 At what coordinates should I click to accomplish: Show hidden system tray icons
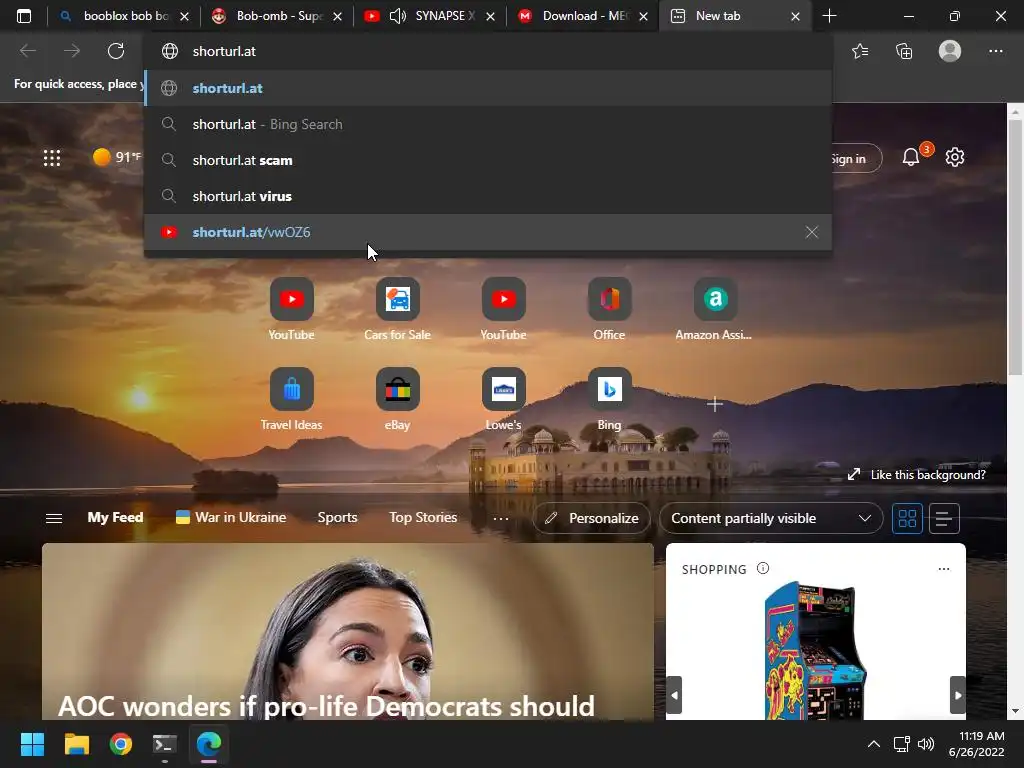tap(874, 744)
